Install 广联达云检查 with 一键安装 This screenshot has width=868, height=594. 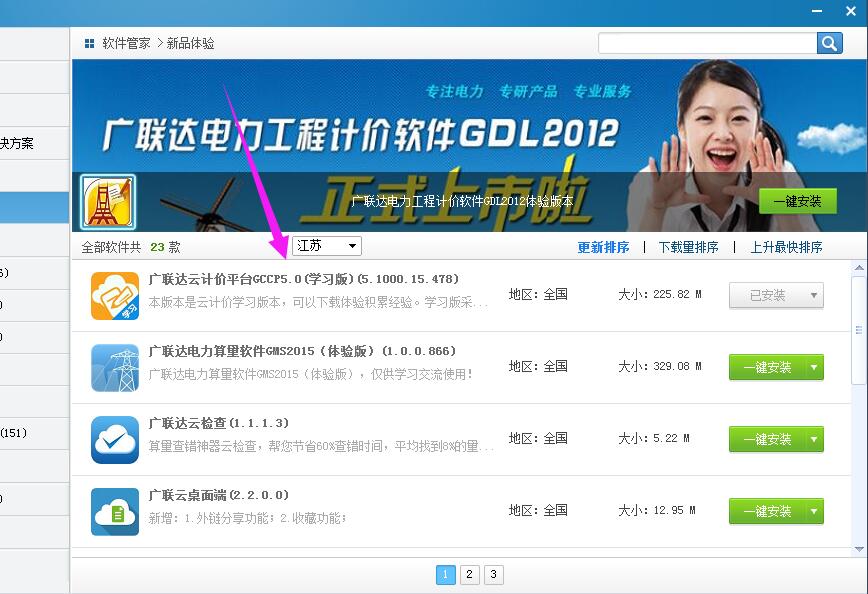(767, 439)
